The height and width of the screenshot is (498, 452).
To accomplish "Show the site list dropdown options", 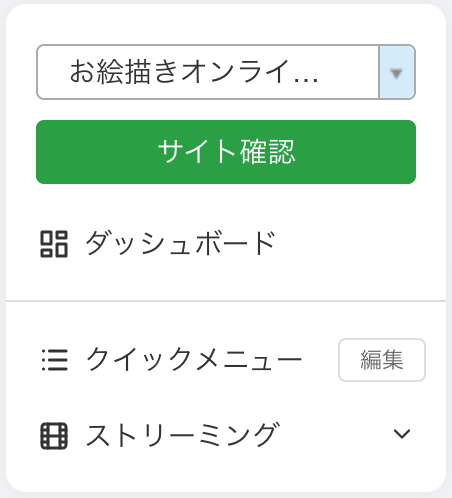I will click(397, 72).
